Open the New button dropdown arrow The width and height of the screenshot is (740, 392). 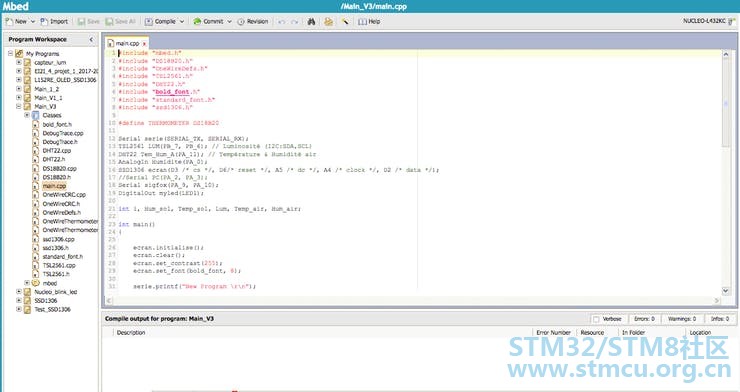[x=33, y=22]
